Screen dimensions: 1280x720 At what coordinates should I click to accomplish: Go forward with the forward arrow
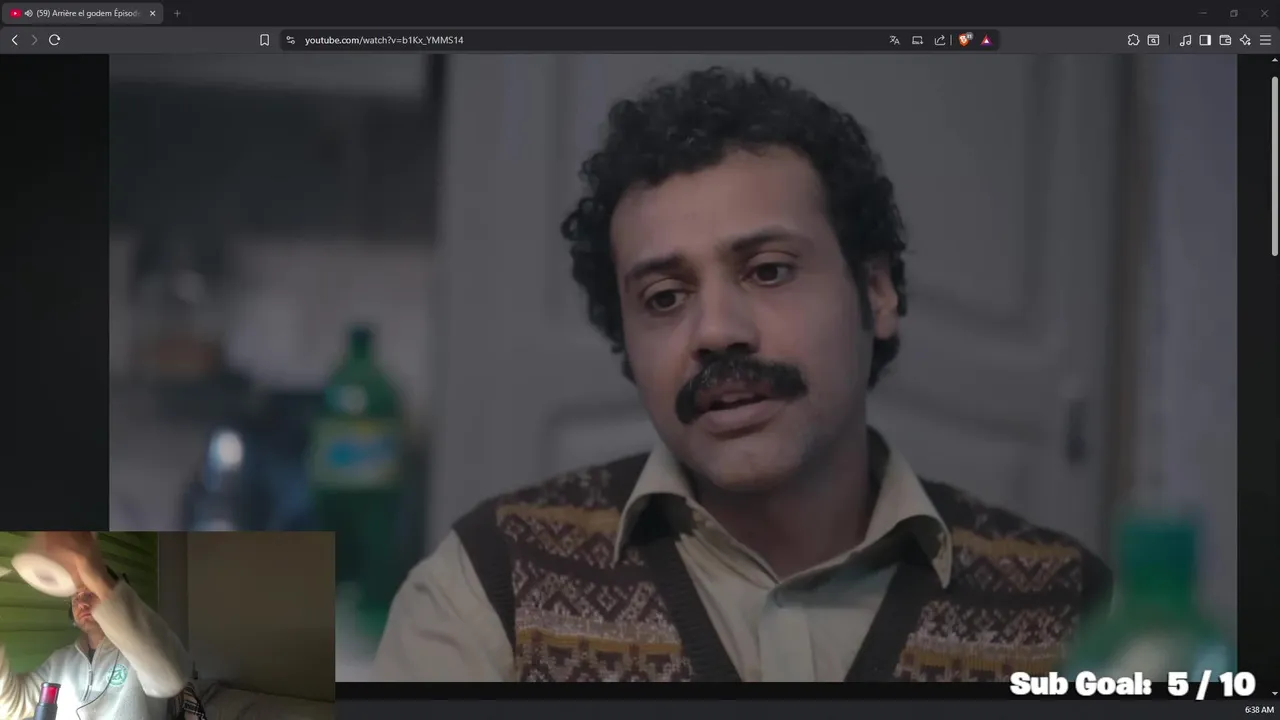pos(34,40)
